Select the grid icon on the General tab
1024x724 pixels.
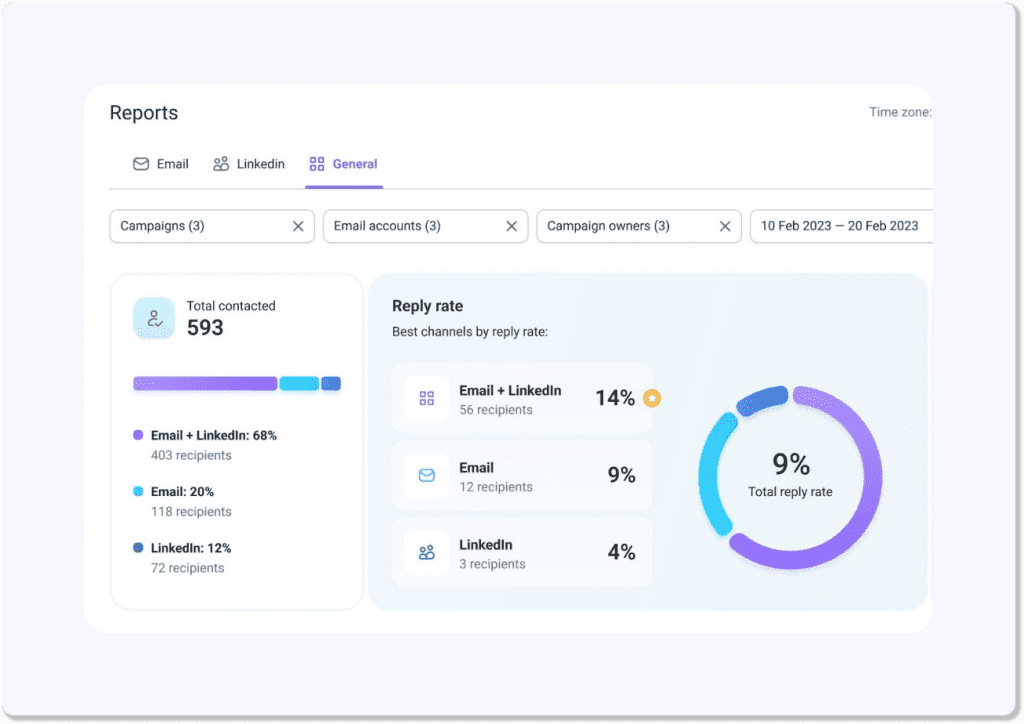point(315,163)
